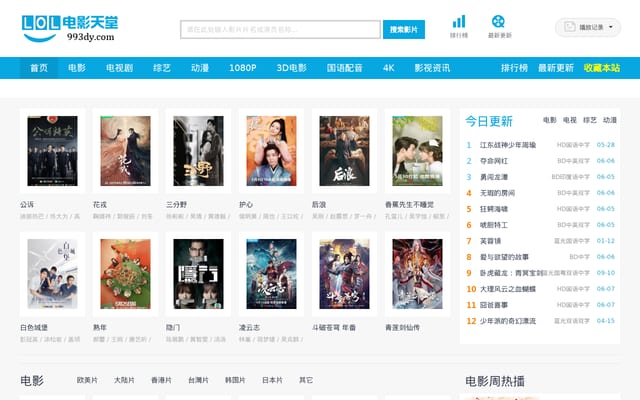Open 狂鳄海啸 in today's updates
640x400 pixels.
click(494, 209)
